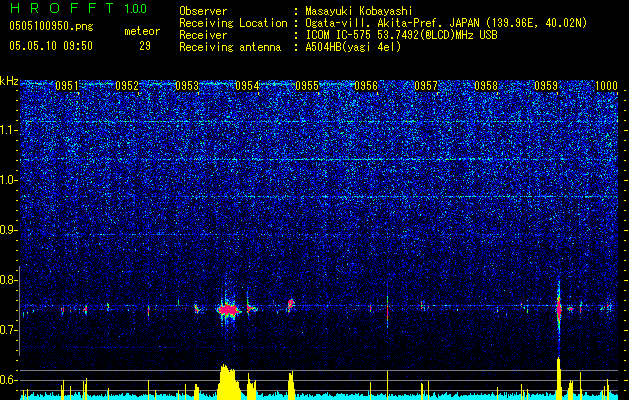The height and width of the screenshot is (400, 629).
Task: Click the 1000 time marker
Action: (606, 86)
